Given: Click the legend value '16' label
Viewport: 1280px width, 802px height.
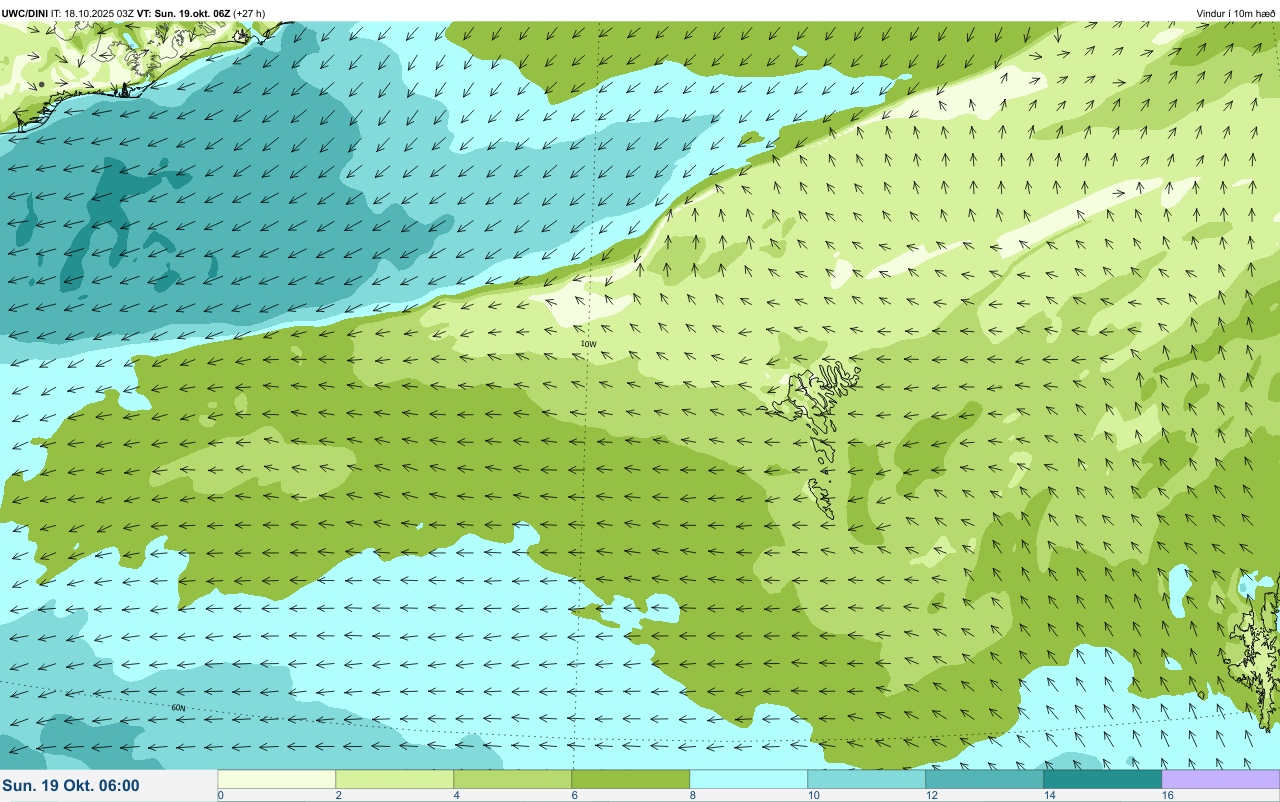Looking at the screenshot, I should 1167,795.
